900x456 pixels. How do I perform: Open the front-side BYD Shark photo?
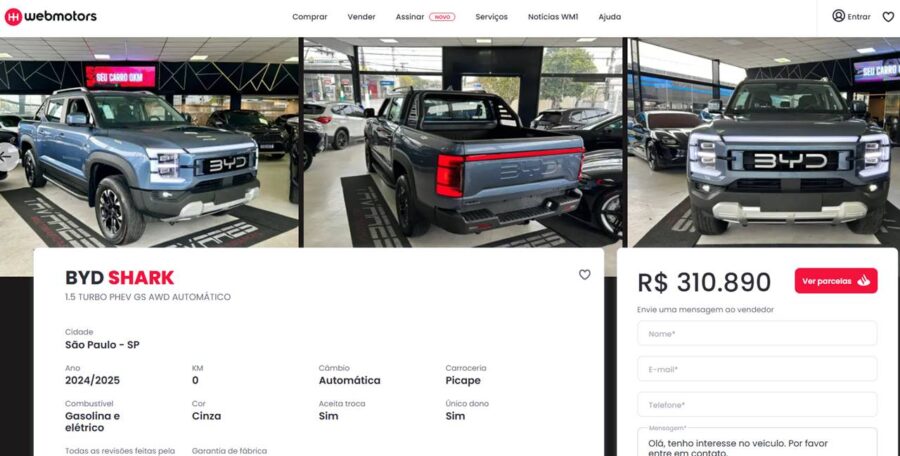pos(149,142)
